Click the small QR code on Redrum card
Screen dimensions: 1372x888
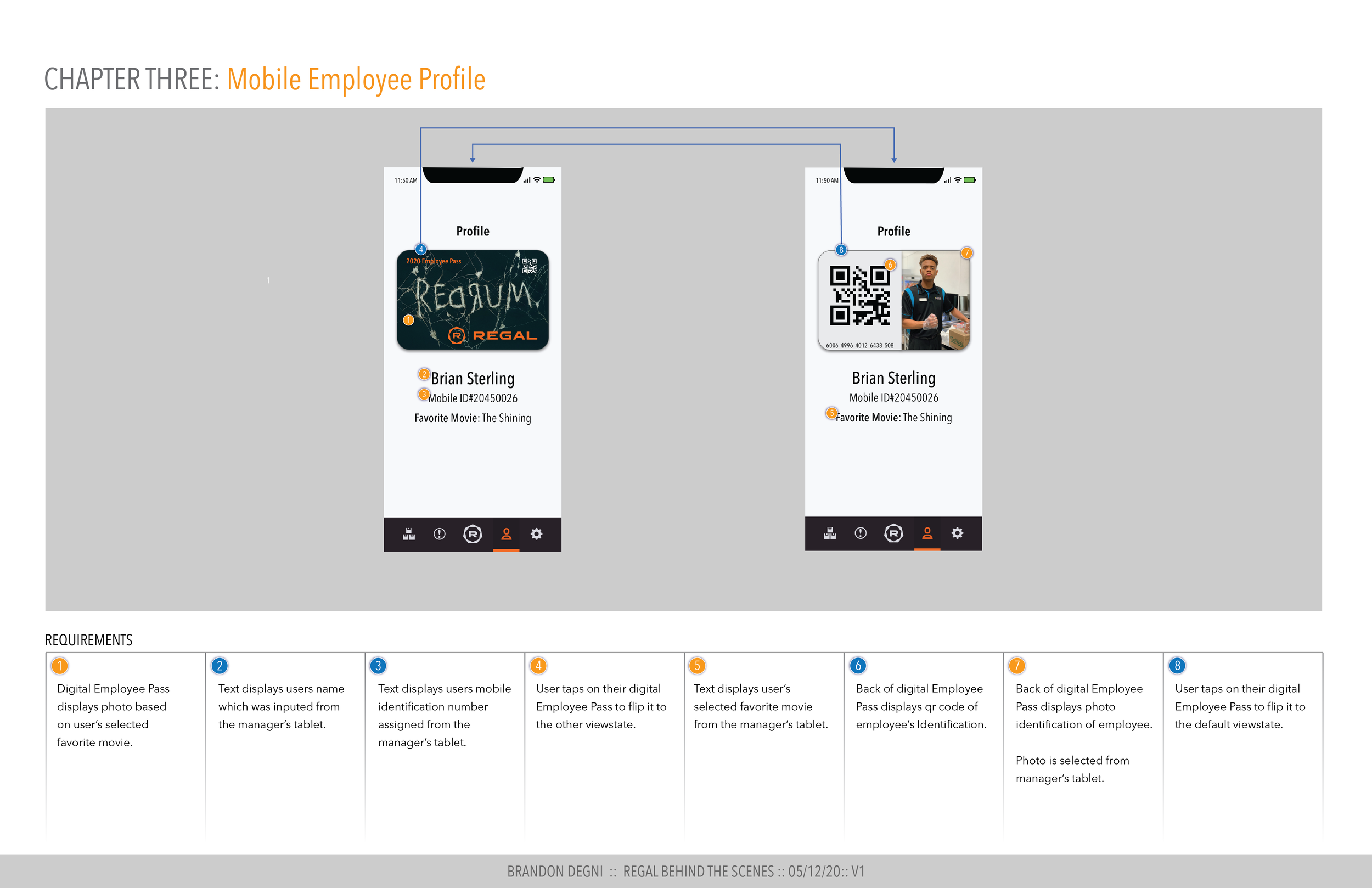(x=529, y=266)
